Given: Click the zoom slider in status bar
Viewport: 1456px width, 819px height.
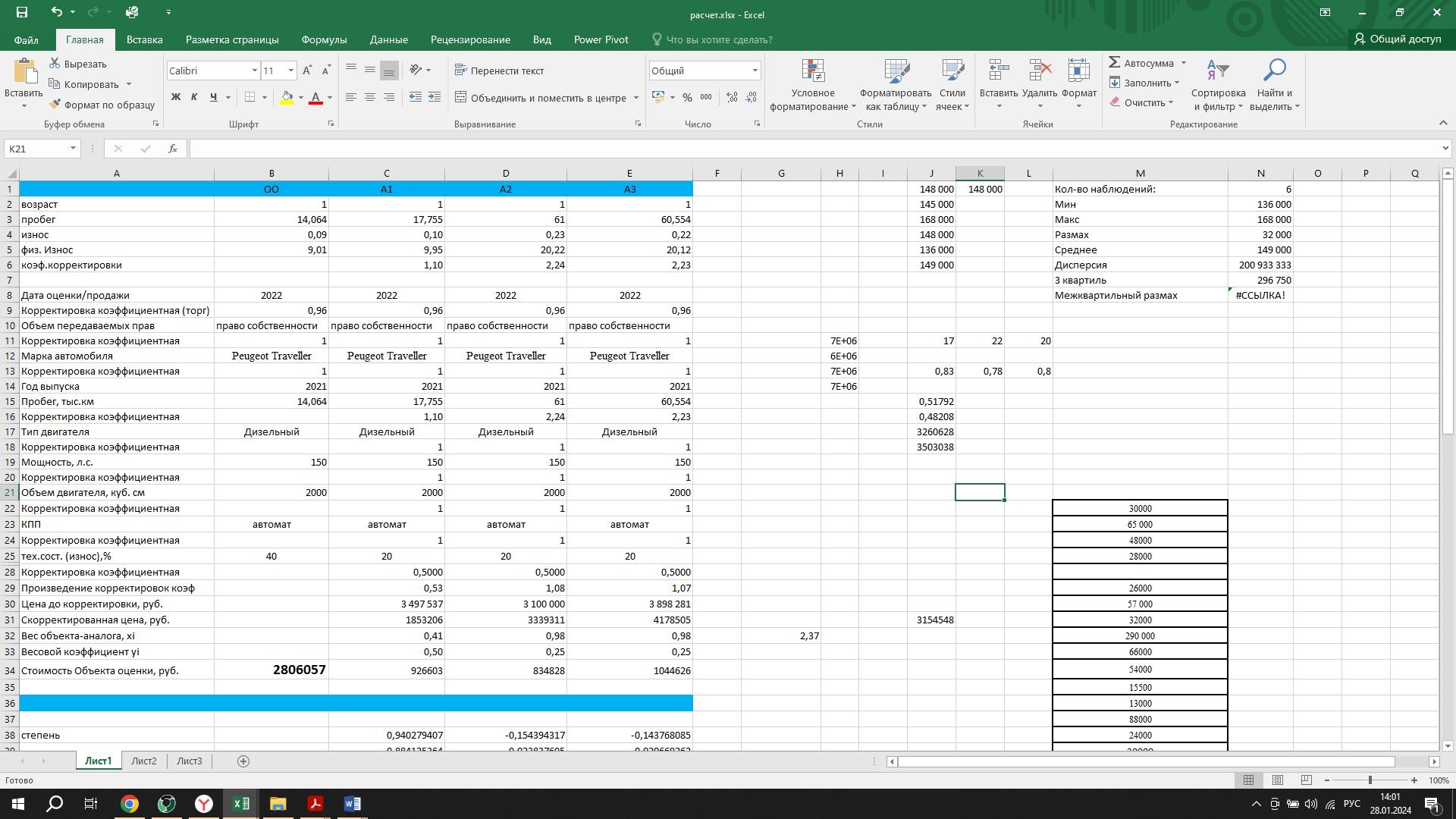Looking at the screenshot, I should (1370, 780).
